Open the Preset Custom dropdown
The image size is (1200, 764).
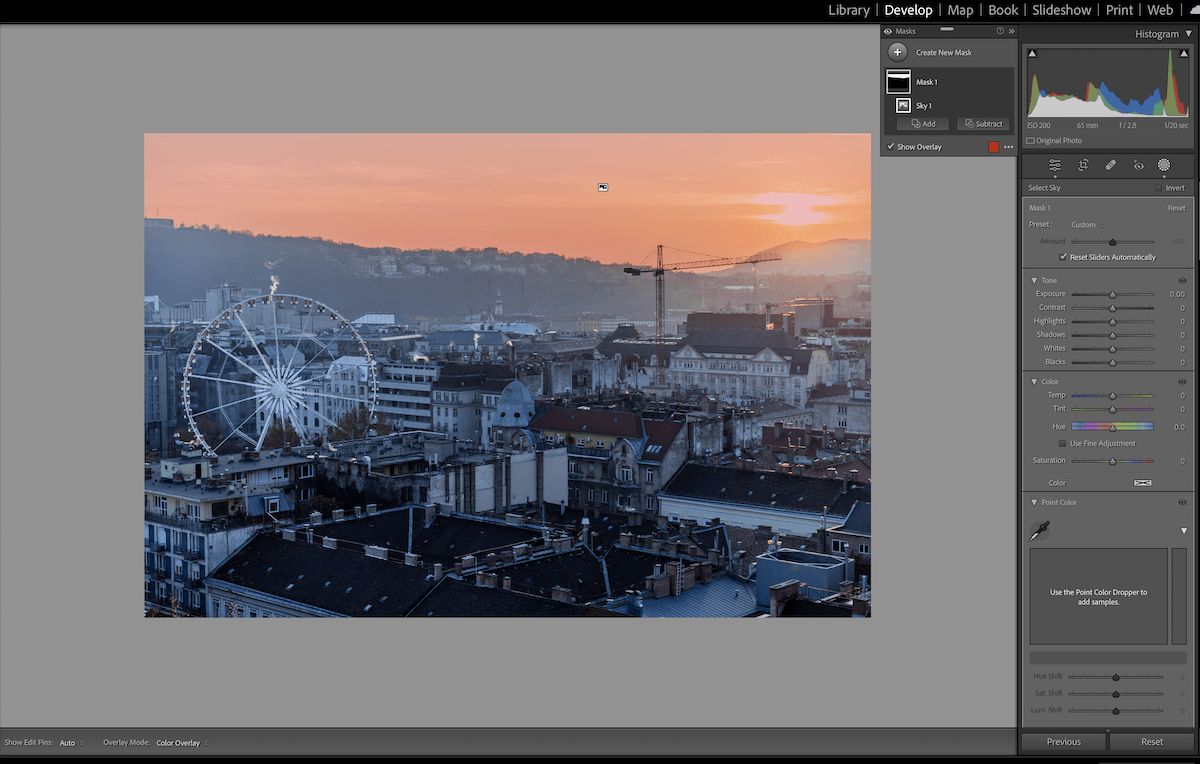[1085, 224]
